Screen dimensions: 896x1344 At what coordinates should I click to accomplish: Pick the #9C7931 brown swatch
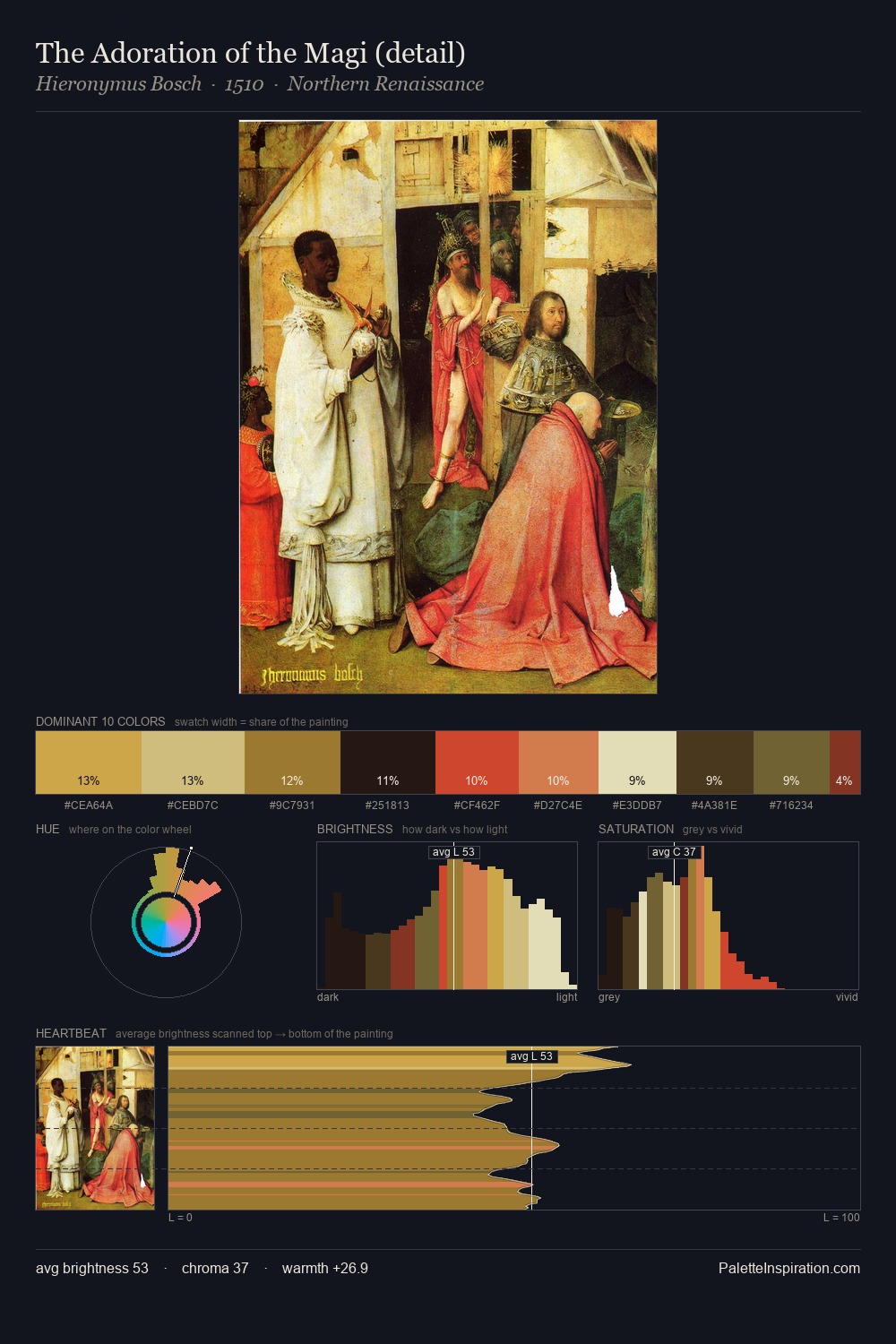tap(292, 762)
